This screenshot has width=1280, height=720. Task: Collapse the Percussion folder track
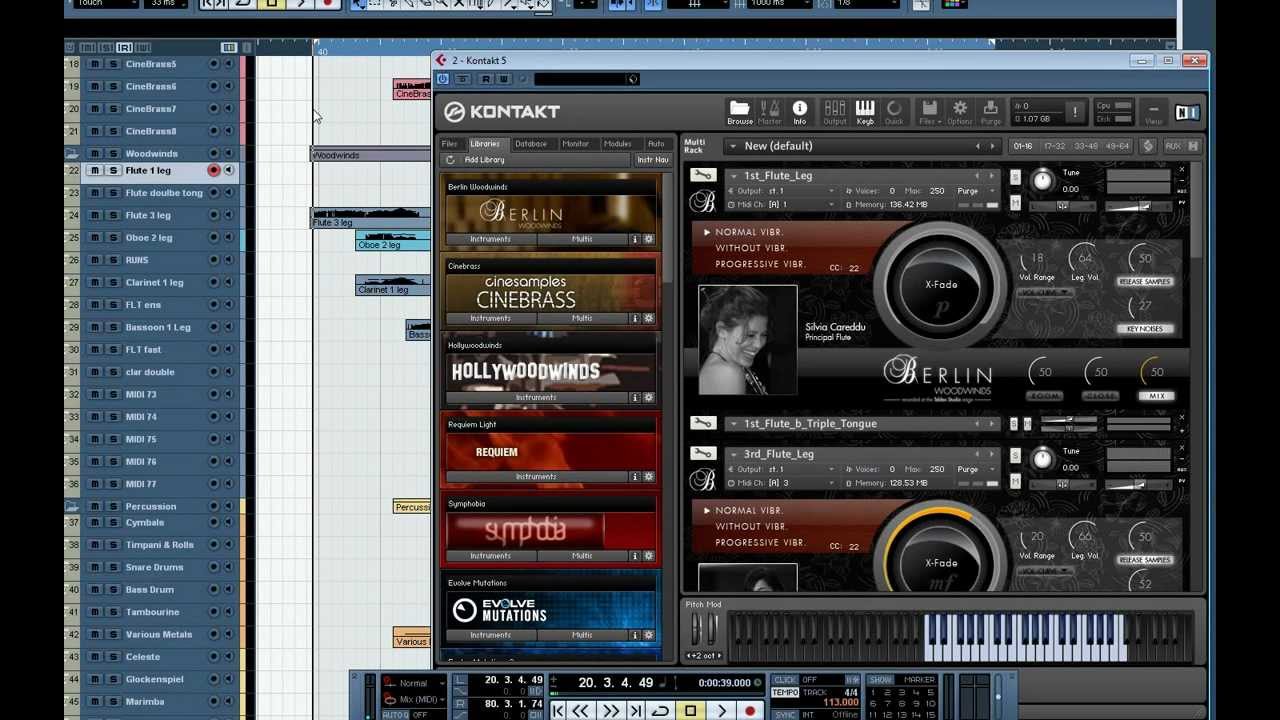click(x=72, y=507)
